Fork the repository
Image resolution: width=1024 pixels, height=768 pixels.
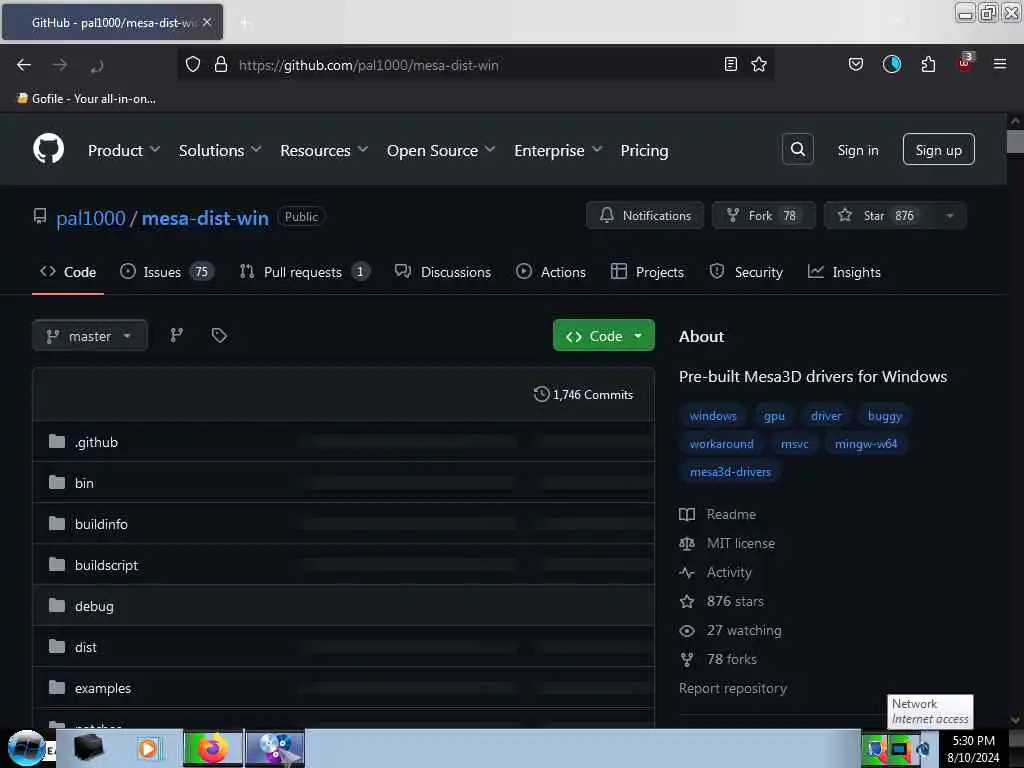tap(763, 216)
